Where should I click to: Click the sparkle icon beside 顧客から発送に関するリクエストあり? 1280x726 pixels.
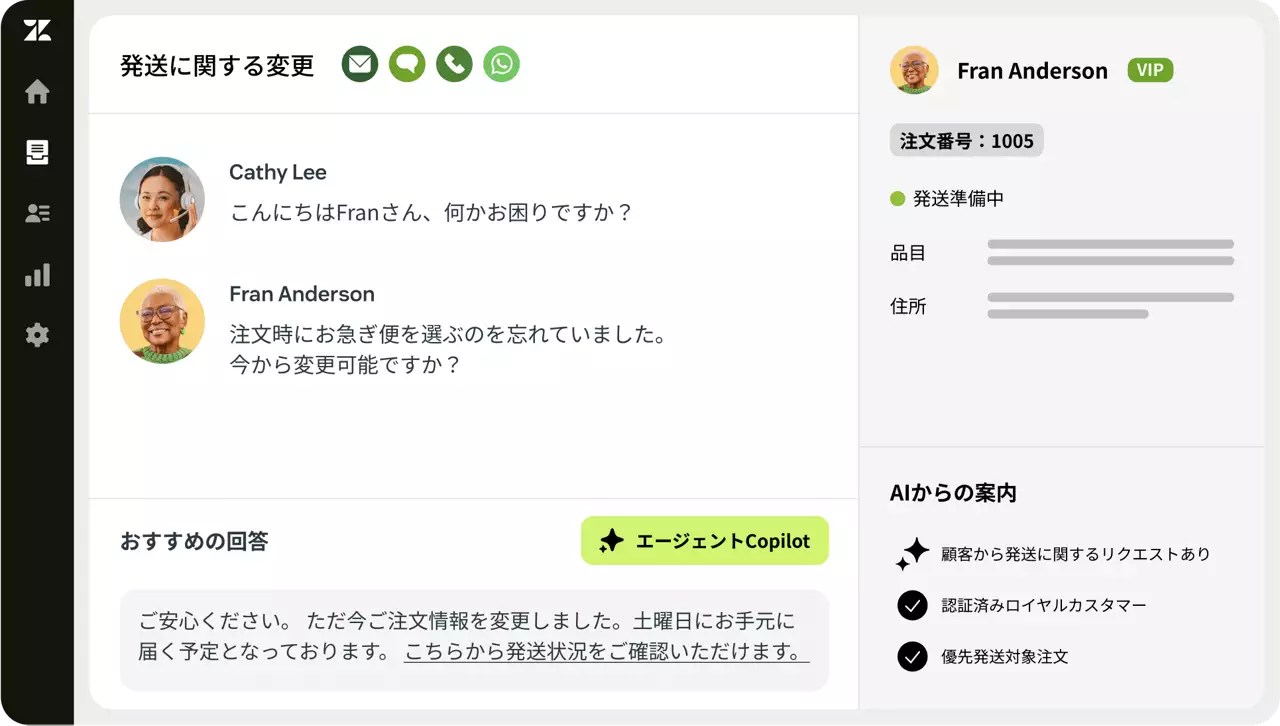pos(912,553)
